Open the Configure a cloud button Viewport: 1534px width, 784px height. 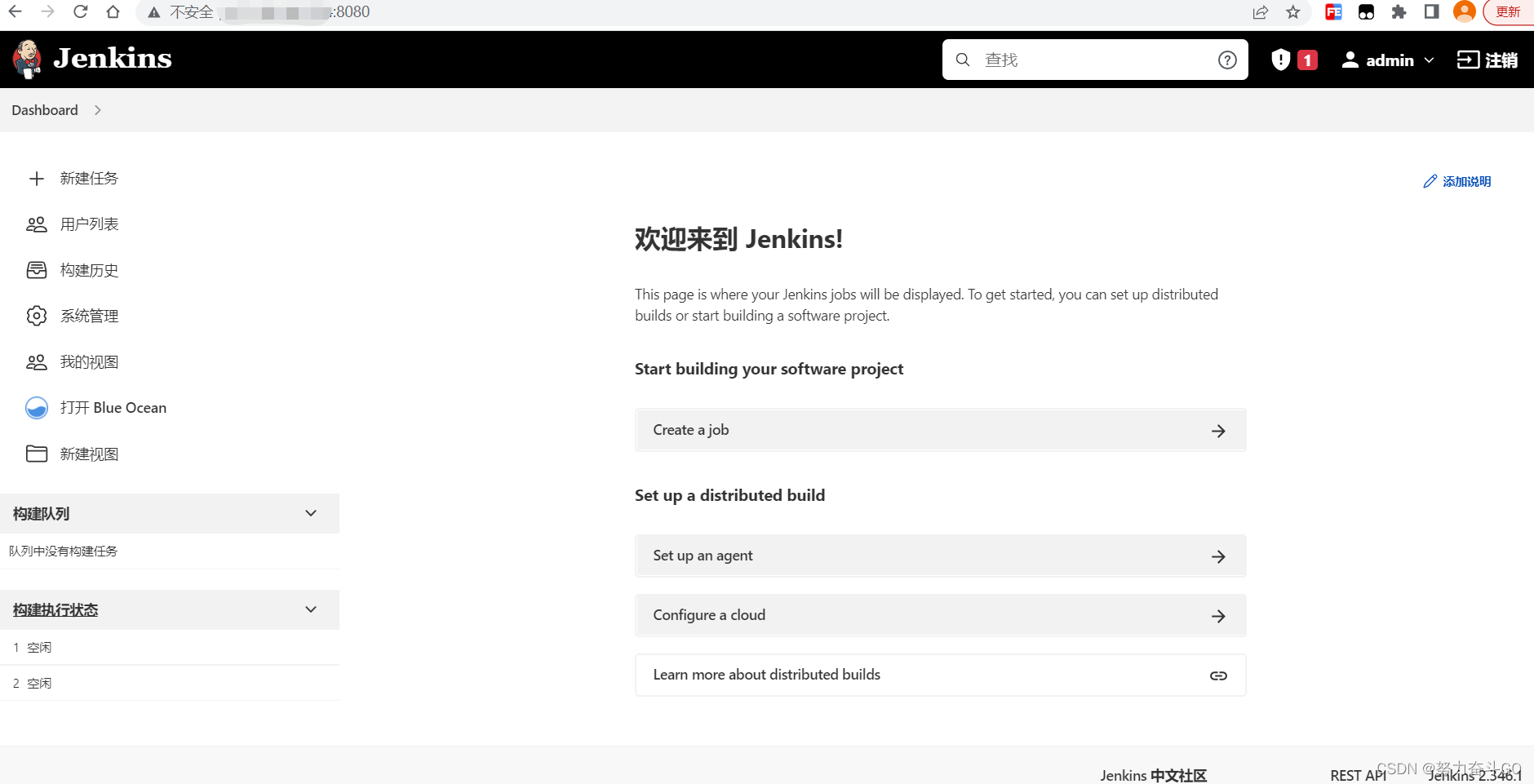(x=940, y=615)
